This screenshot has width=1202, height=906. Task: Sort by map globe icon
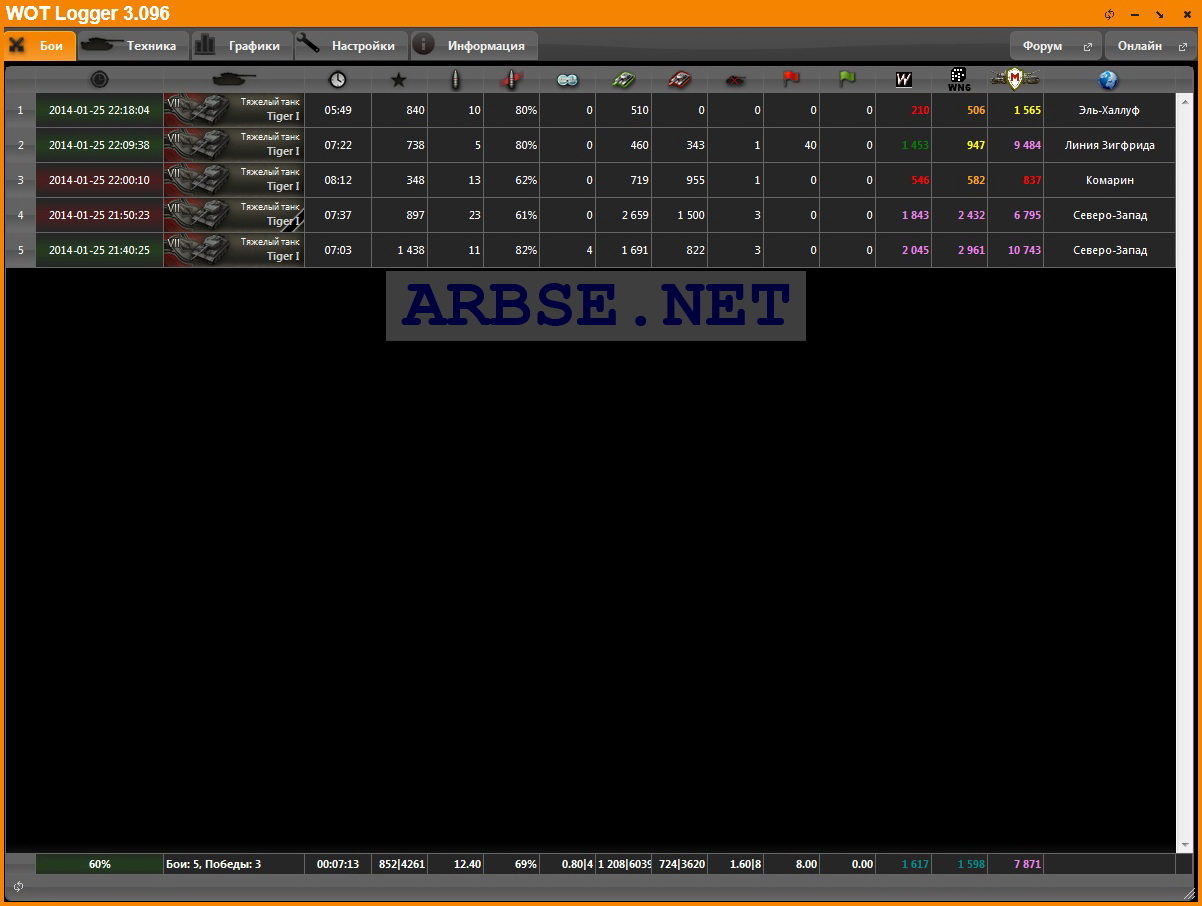(x=1107, y=79)
